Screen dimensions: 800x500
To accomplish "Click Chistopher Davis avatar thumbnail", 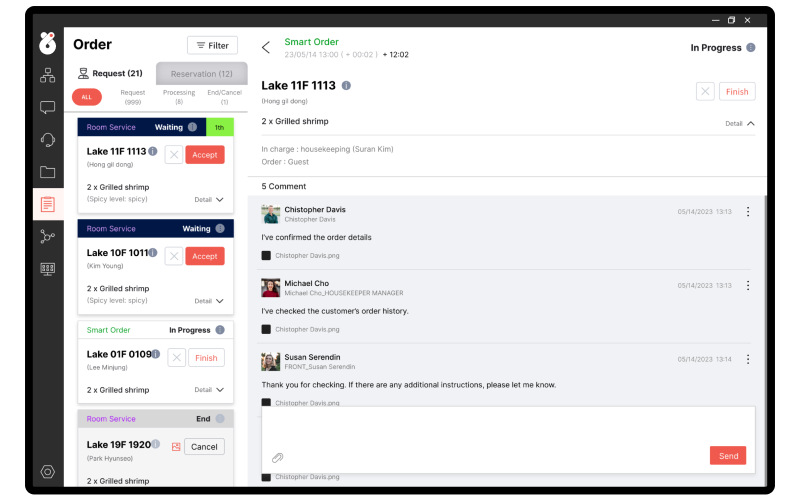I will click(x=270, y=214).
